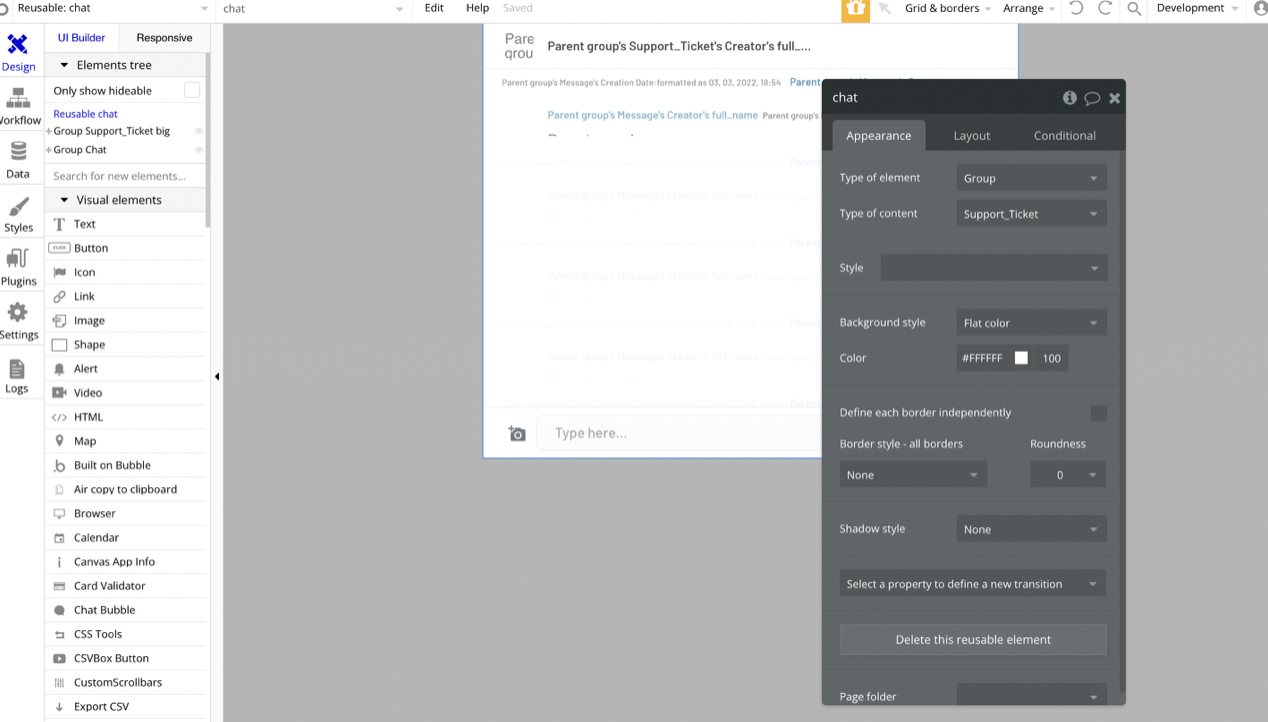The width and height of the screenshot is (1268, 722).
Task: Open Border style all borders dropdown
Action: tap(913, 475)
